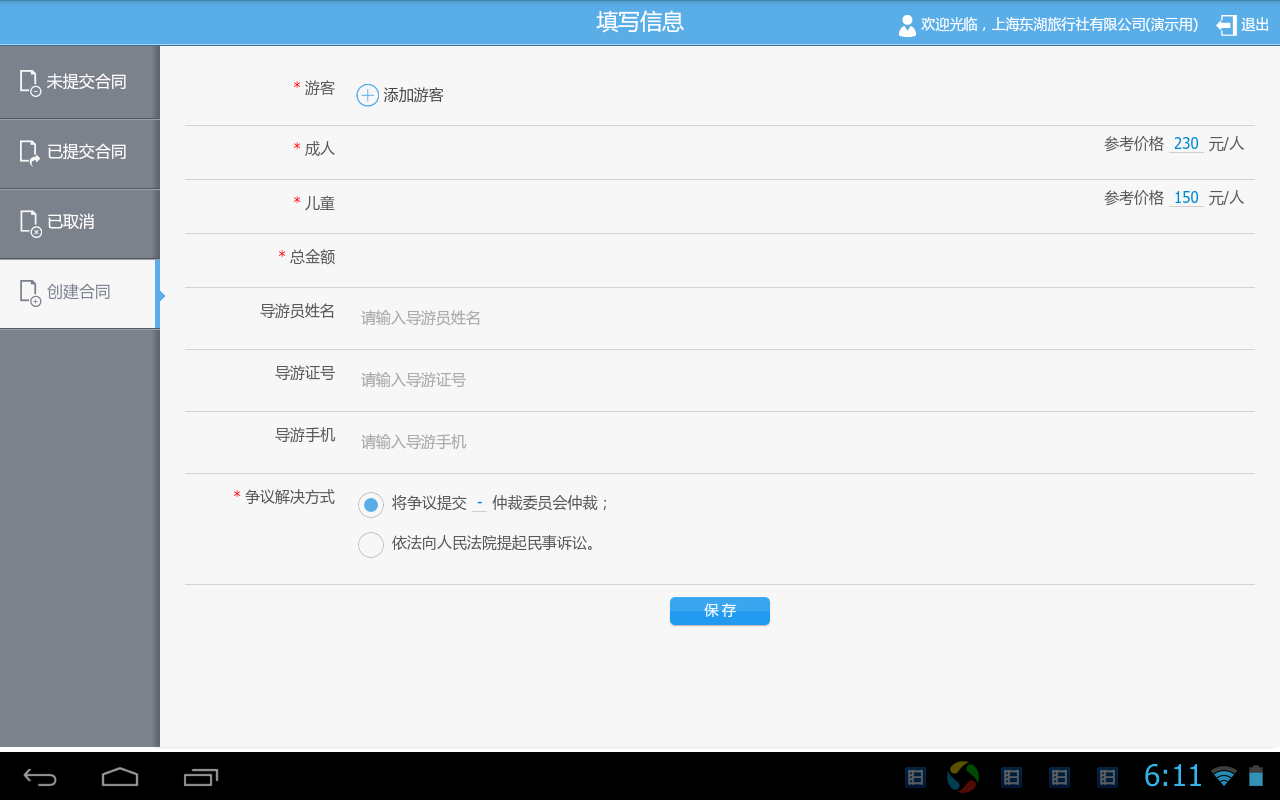Focus the 导游员姓名 input field

click(x=805, y=318)
